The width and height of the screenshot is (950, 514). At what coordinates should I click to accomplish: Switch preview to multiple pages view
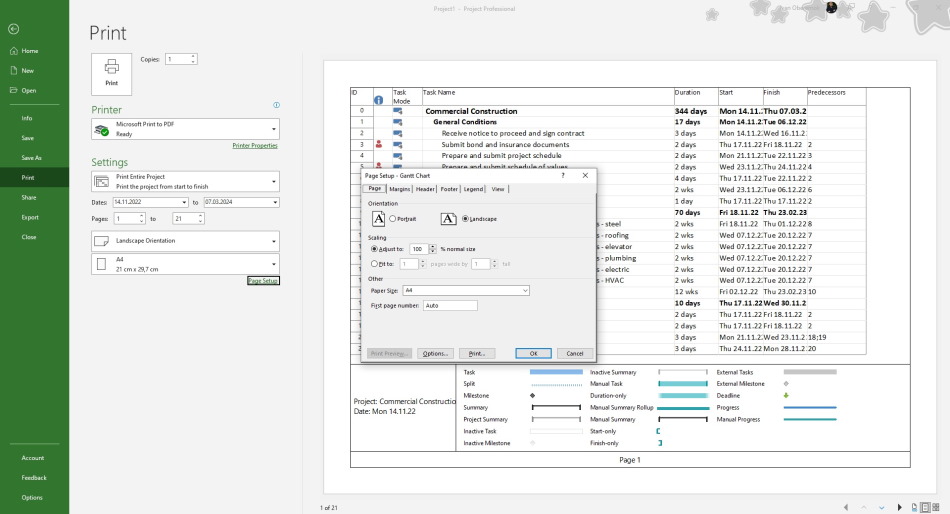point(935,507)
